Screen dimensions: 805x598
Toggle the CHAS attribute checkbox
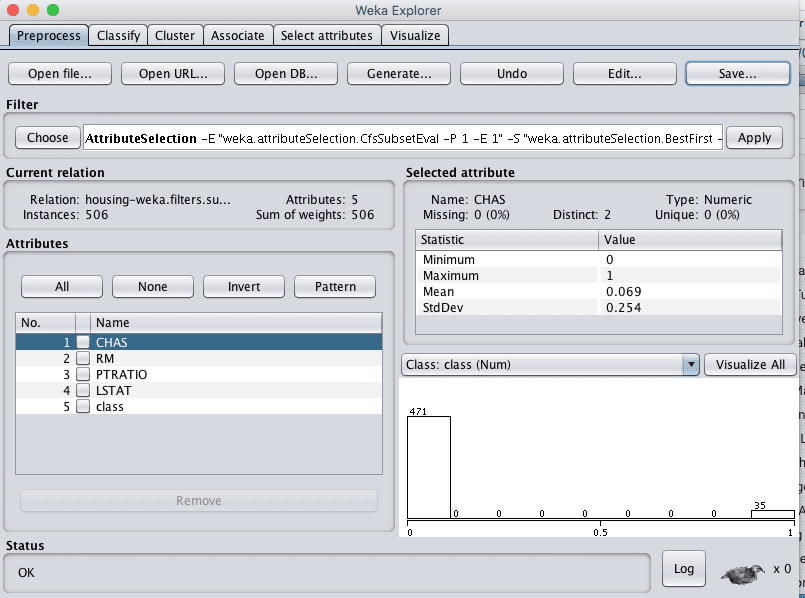(x=83, y=342)
